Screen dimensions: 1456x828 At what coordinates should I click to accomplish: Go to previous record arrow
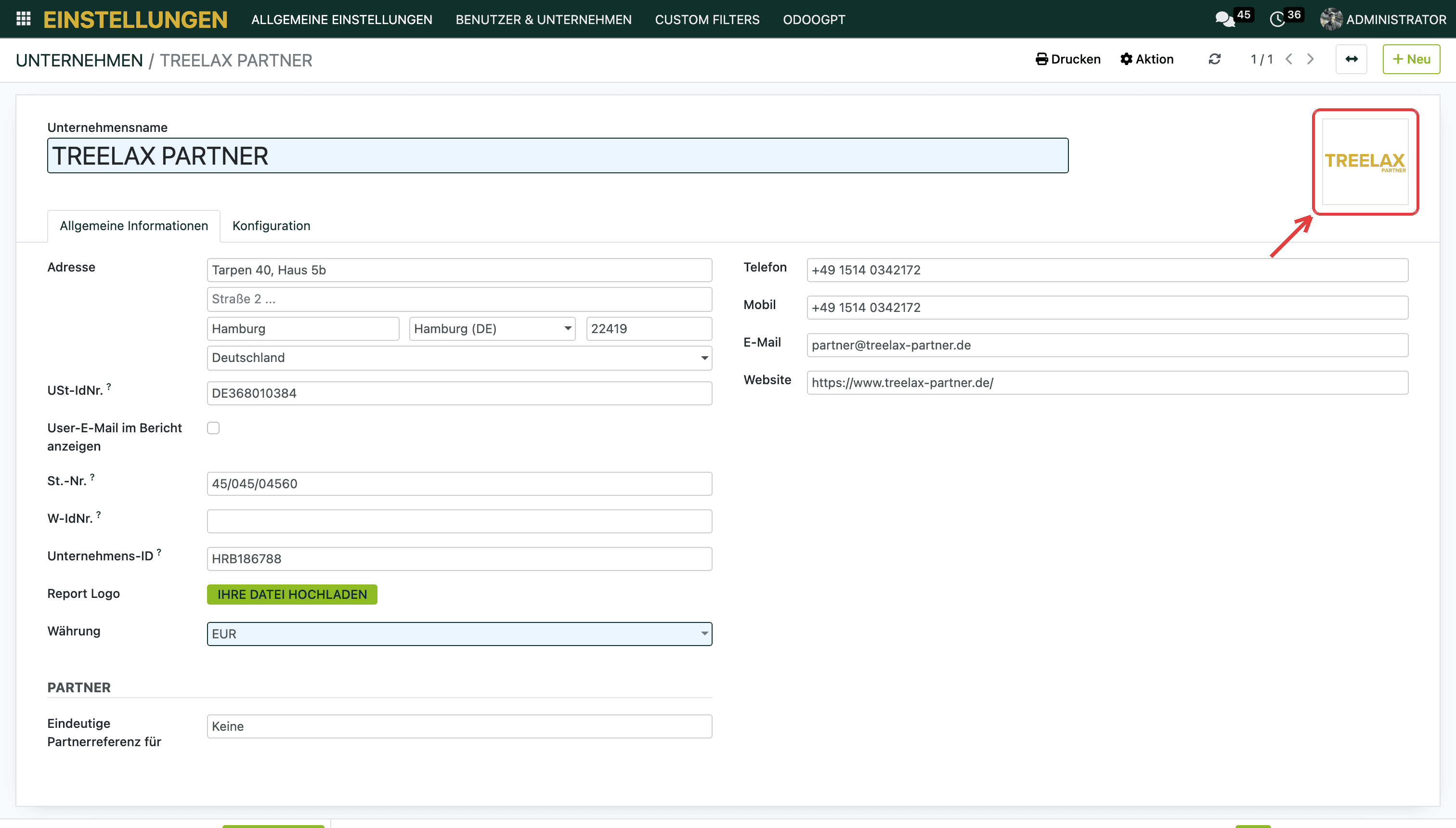click(x=1289, y=59)
